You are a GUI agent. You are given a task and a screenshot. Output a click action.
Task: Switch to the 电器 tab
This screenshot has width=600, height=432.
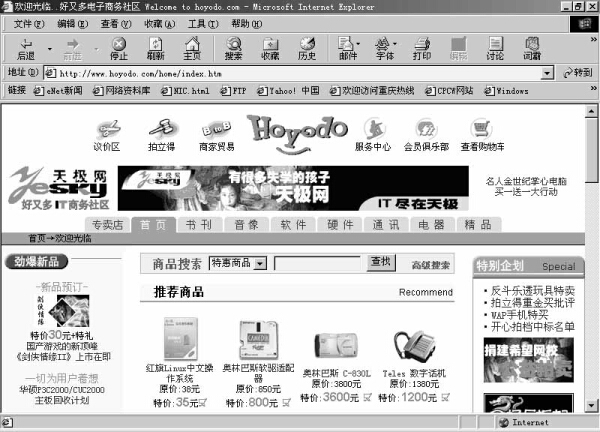coord(432,225)
